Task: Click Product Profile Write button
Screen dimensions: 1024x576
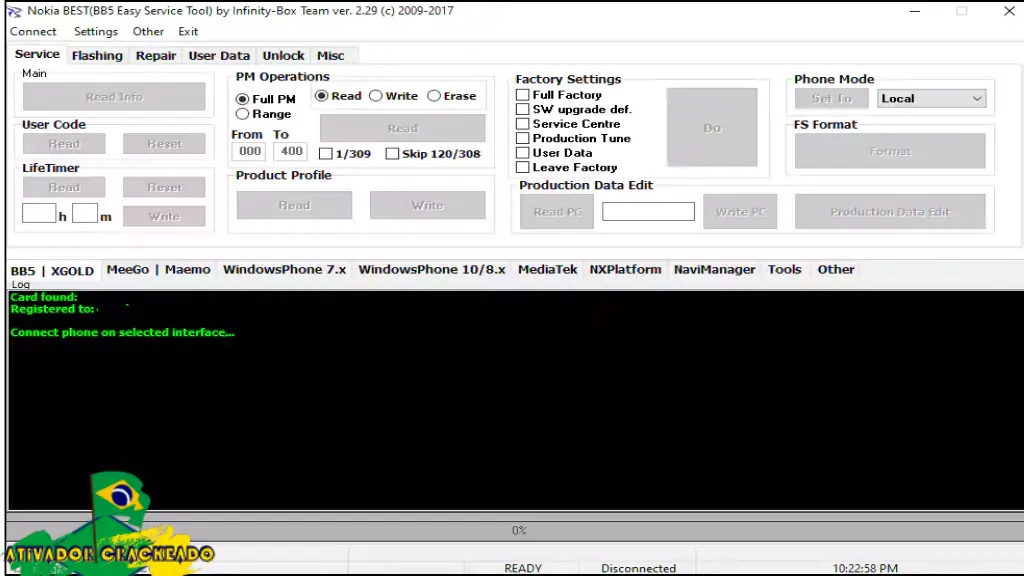Action: (428, 205)
